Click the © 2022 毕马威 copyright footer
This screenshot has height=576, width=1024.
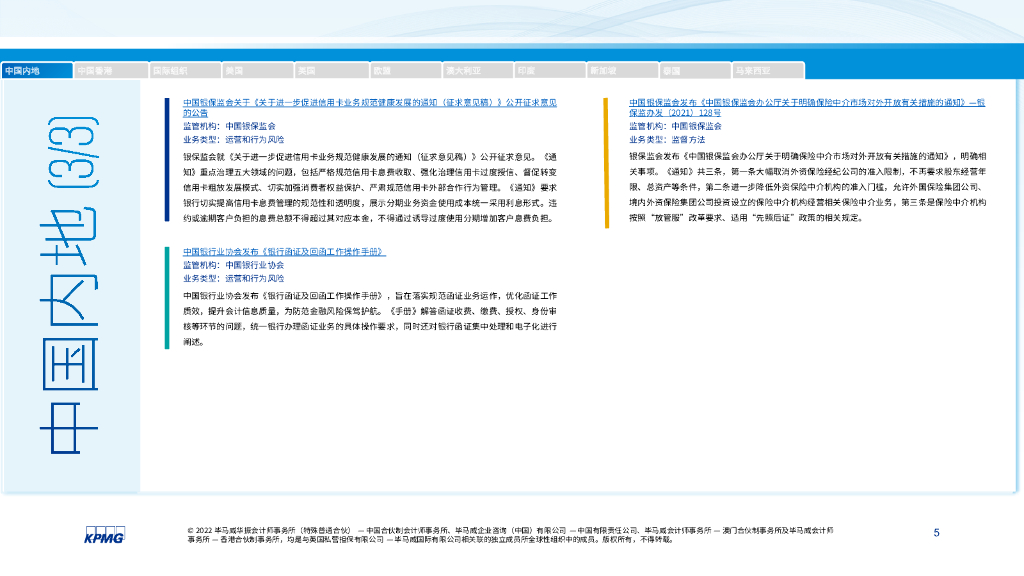[510, 535]
